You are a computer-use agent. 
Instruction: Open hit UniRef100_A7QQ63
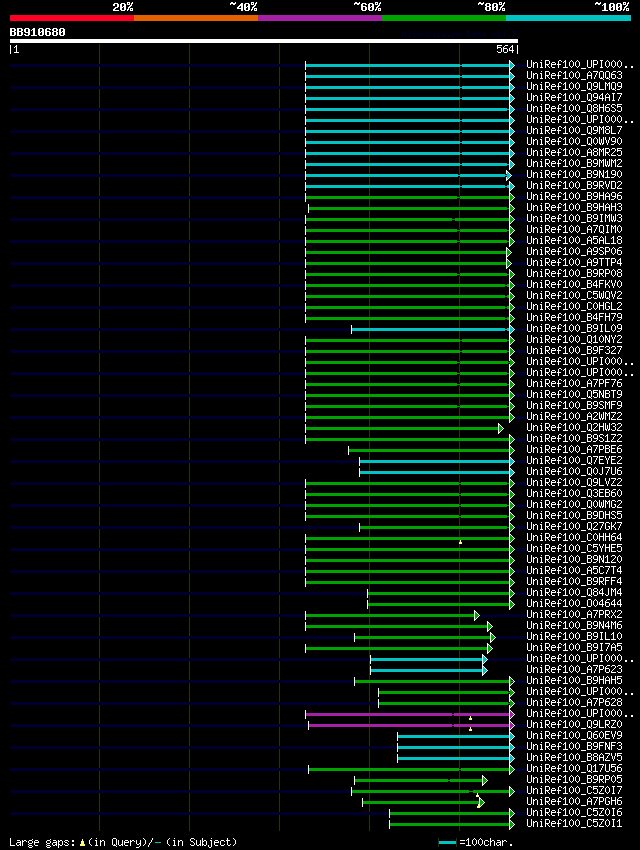[x=574, y=75]
